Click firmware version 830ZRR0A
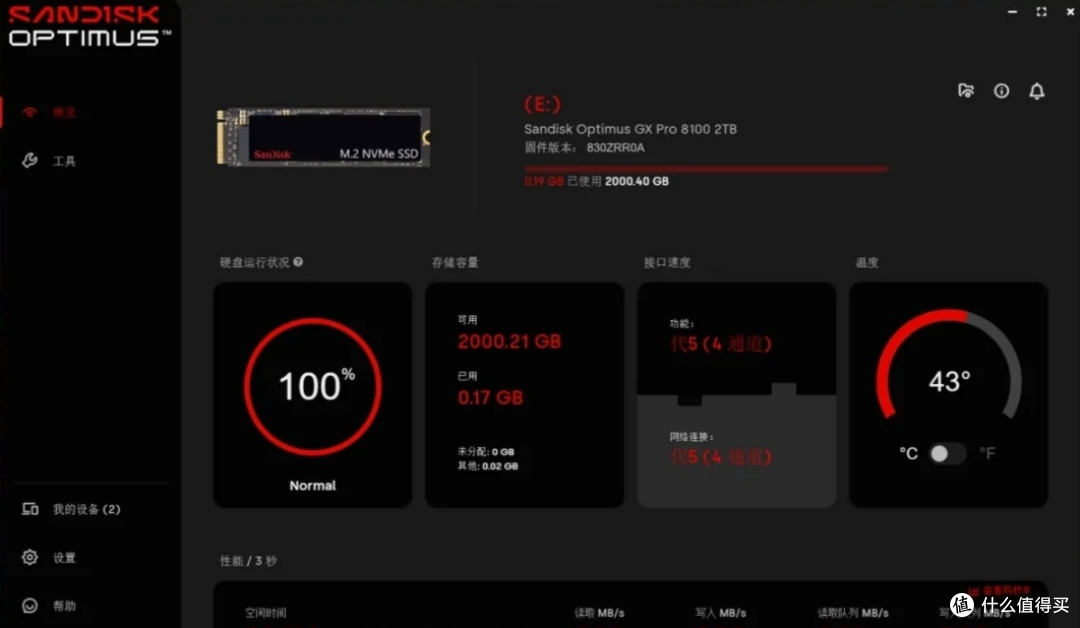This screenshot has width=1080, height=628. coord(615,147)
